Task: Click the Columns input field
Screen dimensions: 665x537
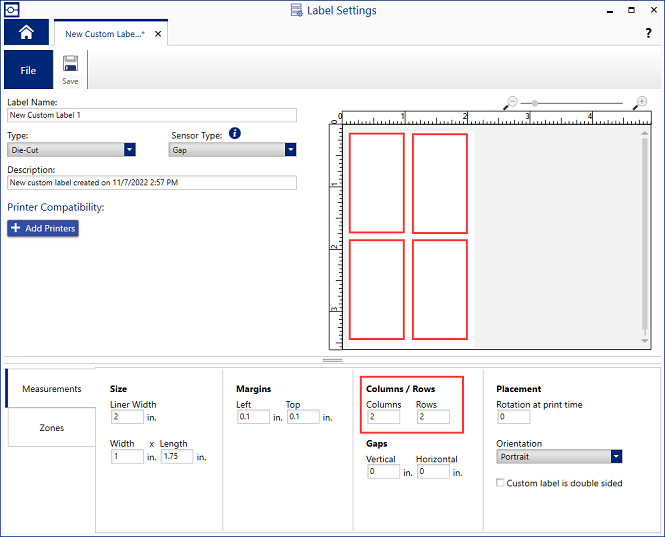Action: pyautogui.click(x=383, y=417)
